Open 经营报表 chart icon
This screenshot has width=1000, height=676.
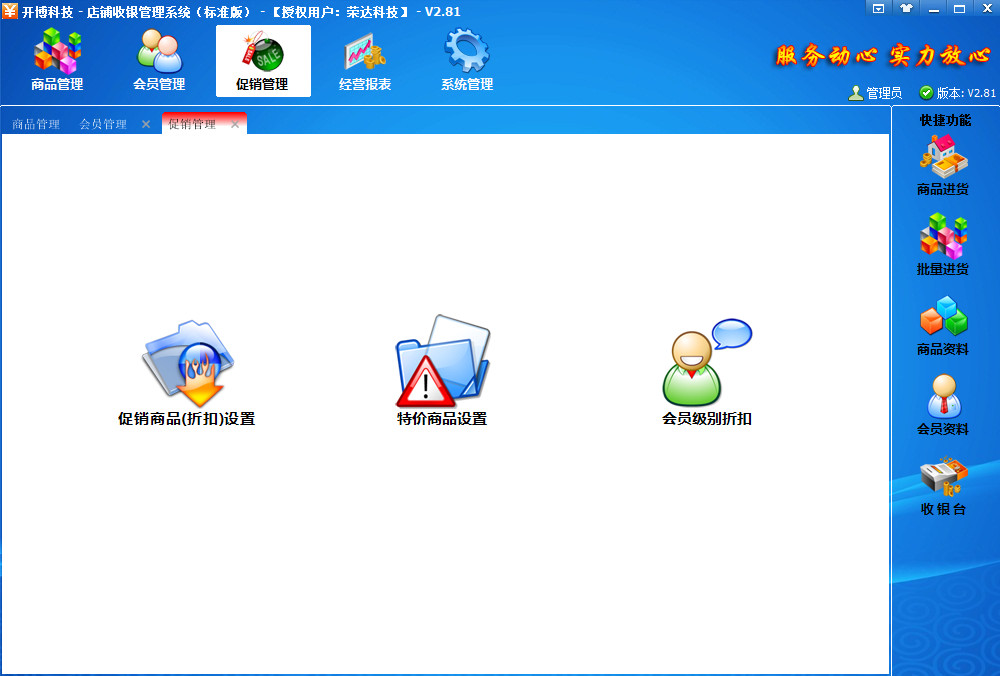click(365, 61)
